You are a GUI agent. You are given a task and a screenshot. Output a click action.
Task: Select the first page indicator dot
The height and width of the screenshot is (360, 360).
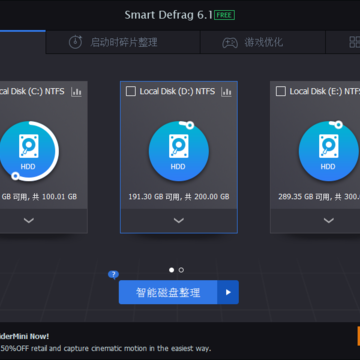tap(172, 270)
